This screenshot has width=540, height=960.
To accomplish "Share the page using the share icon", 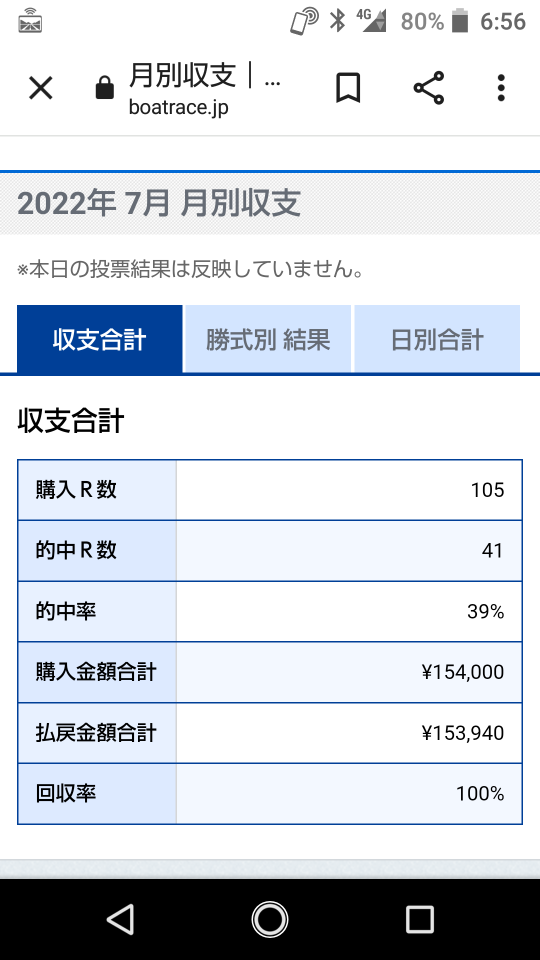I will pos(429,88).
